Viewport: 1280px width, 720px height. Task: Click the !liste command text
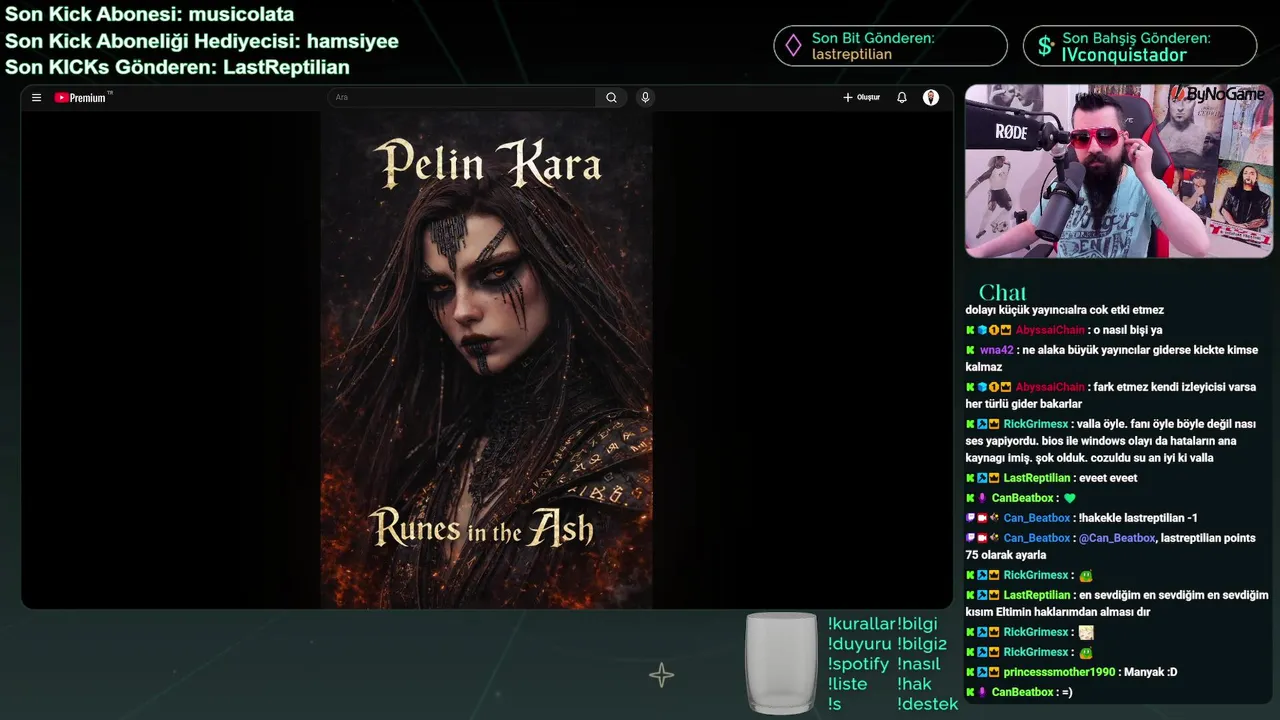click(x=847, y=684)
